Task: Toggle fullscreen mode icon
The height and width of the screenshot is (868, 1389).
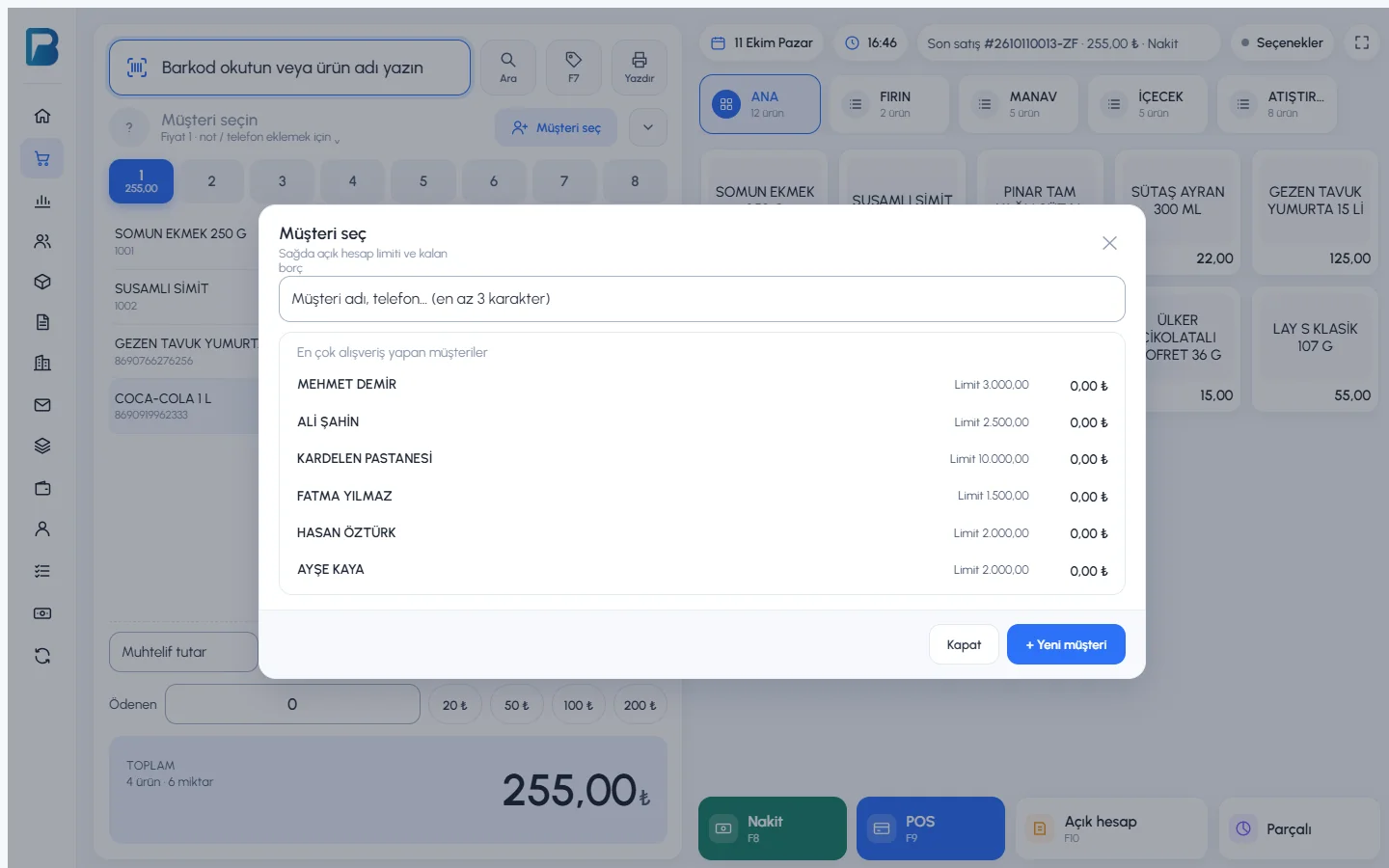Action: click(x=1362, y=42)
